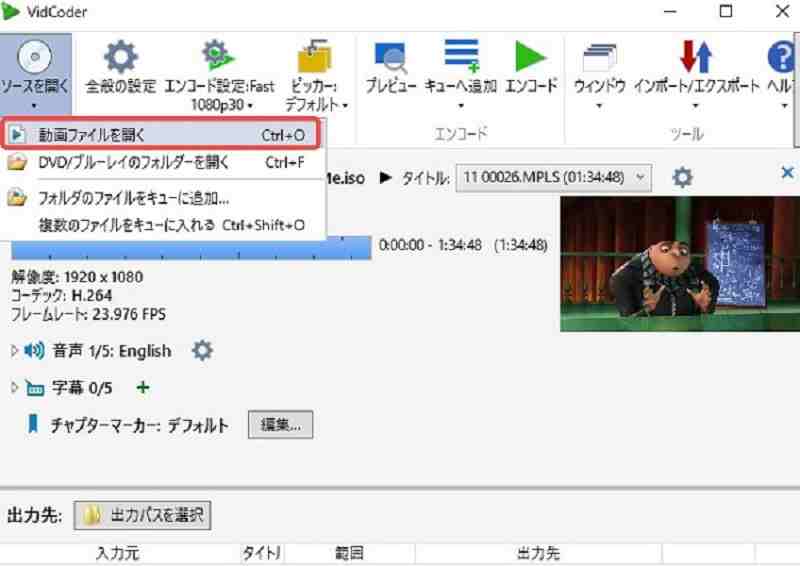Open エンコード設定 Fast 1080p30 preset icon

pos(218,56)
